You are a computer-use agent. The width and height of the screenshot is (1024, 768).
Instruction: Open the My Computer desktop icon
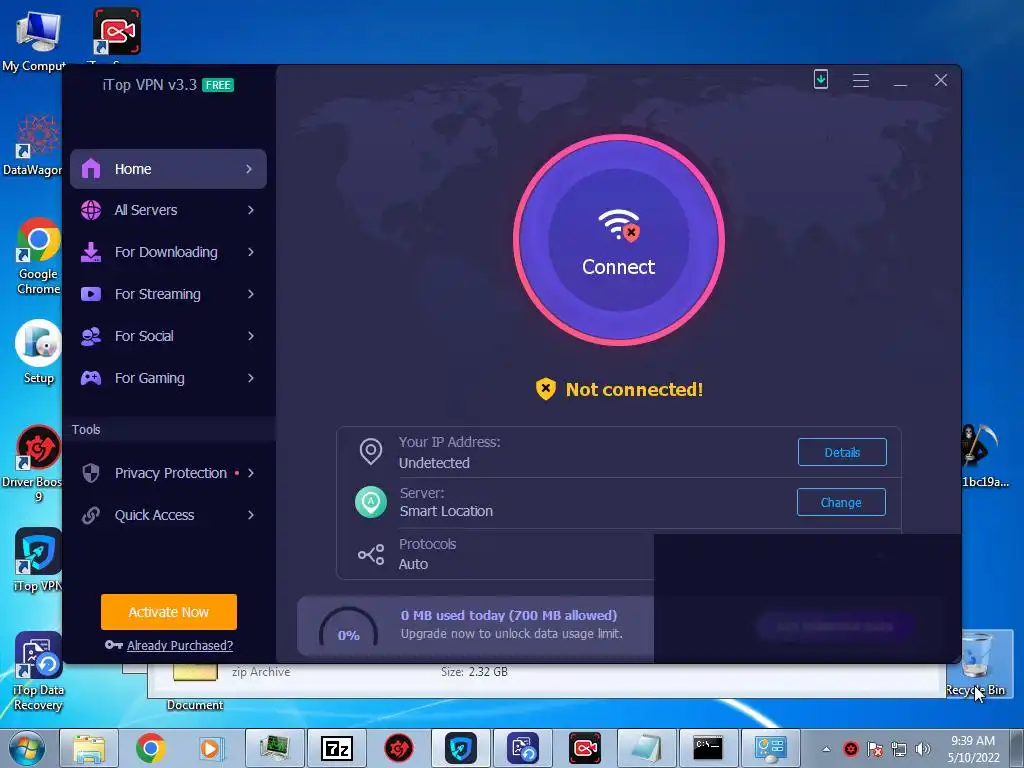click(x=36, y=42)
